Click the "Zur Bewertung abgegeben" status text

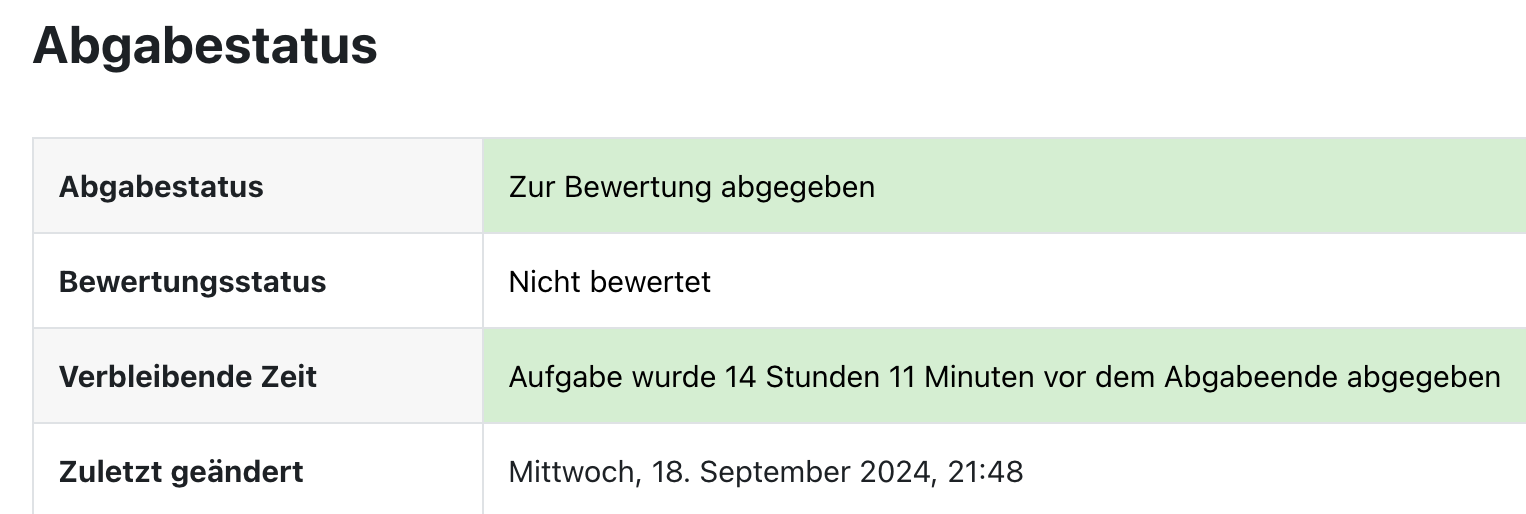691,187
